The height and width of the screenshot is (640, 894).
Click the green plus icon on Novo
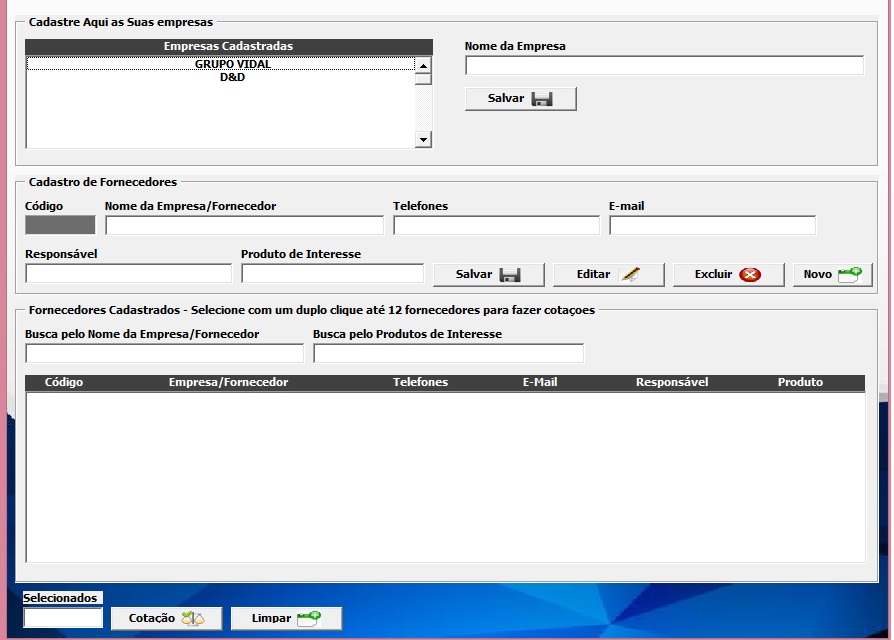coord(850,275)
